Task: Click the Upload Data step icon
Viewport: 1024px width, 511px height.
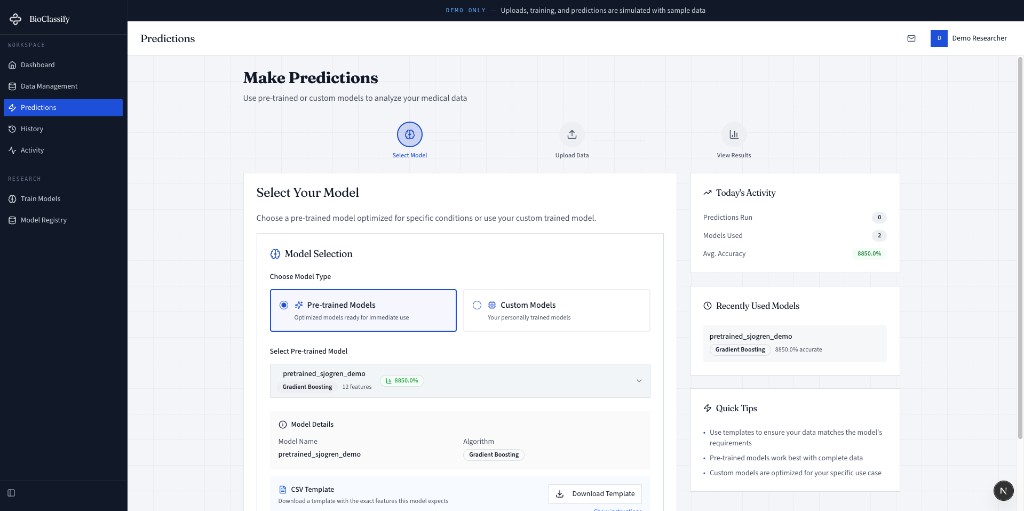Action: (571, 135)
